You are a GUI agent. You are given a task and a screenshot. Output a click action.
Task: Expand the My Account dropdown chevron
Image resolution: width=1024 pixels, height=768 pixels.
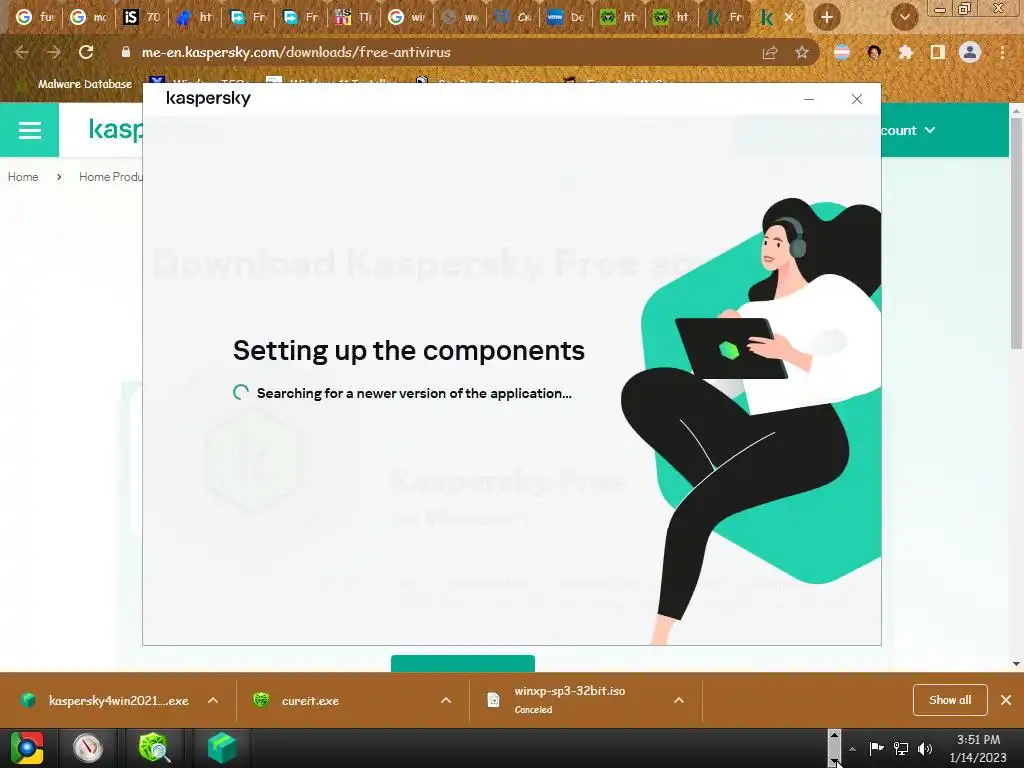tap(930, 131)
